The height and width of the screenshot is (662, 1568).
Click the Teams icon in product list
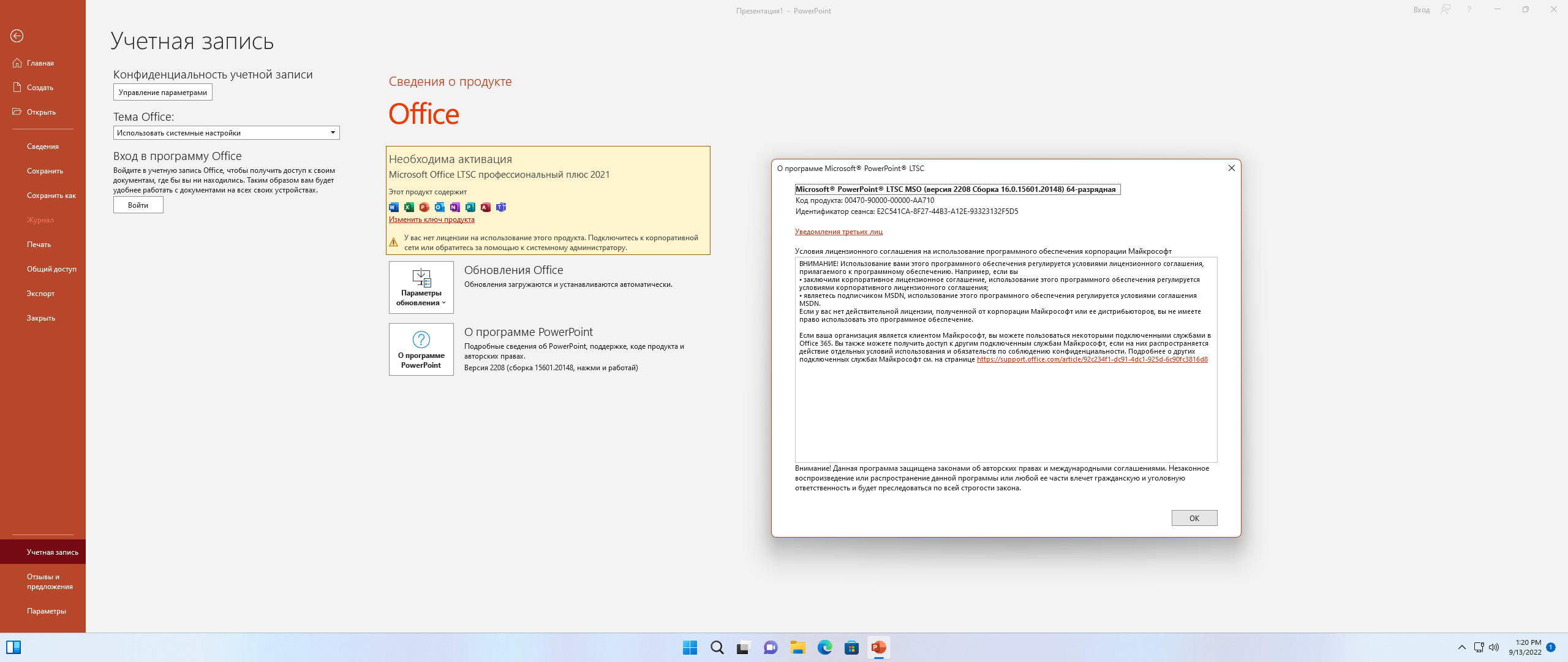click(501, 207)
